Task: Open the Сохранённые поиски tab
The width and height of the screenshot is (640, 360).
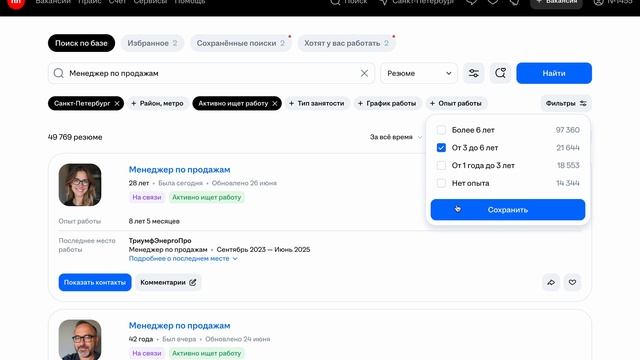Action: point(241,43)
